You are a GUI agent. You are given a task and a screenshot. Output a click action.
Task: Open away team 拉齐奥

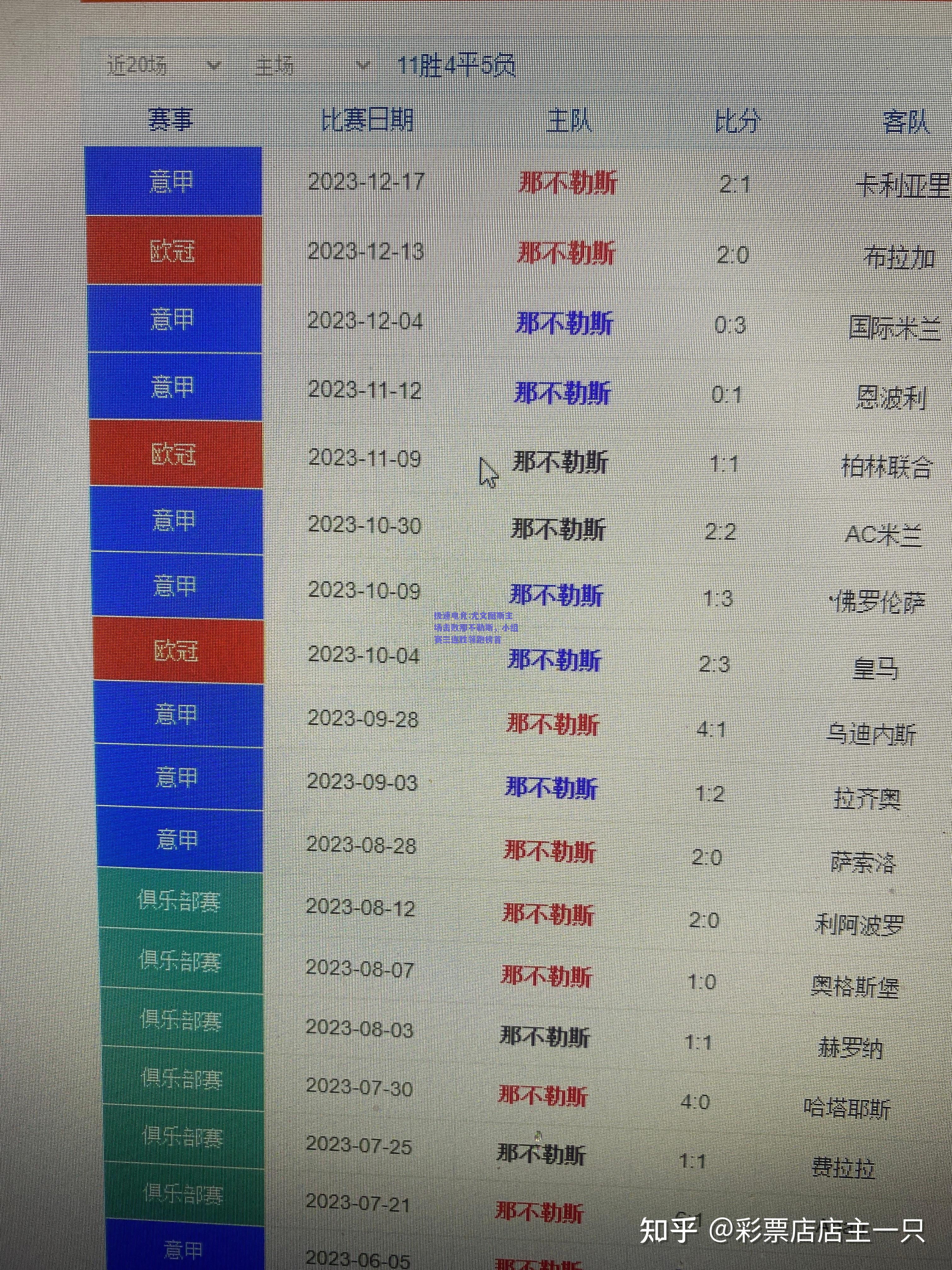(x=867, y=798)
